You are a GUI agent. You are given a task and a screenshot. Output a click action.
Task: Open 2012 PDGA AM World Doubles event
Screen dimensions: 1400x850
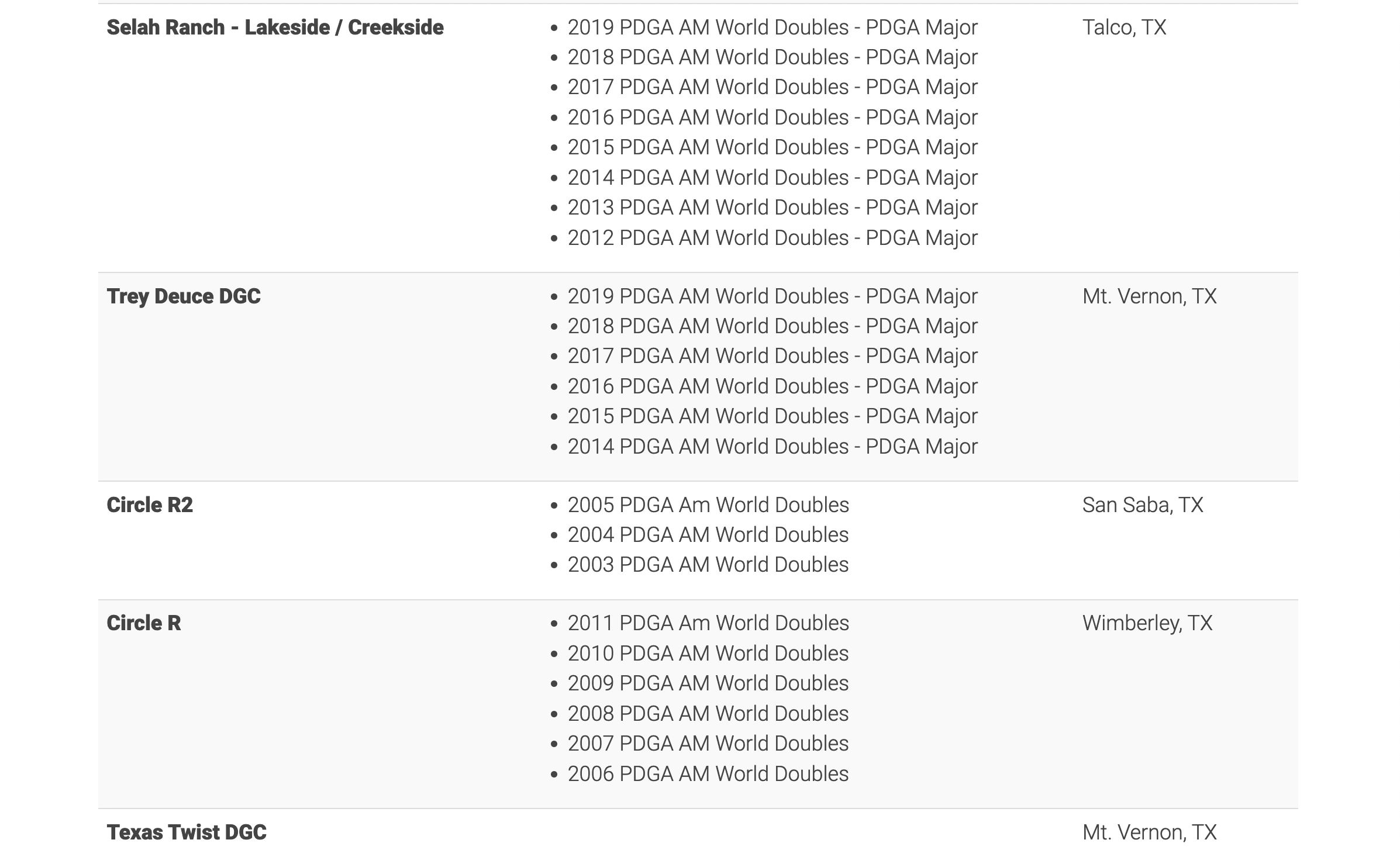coord(772,238)
